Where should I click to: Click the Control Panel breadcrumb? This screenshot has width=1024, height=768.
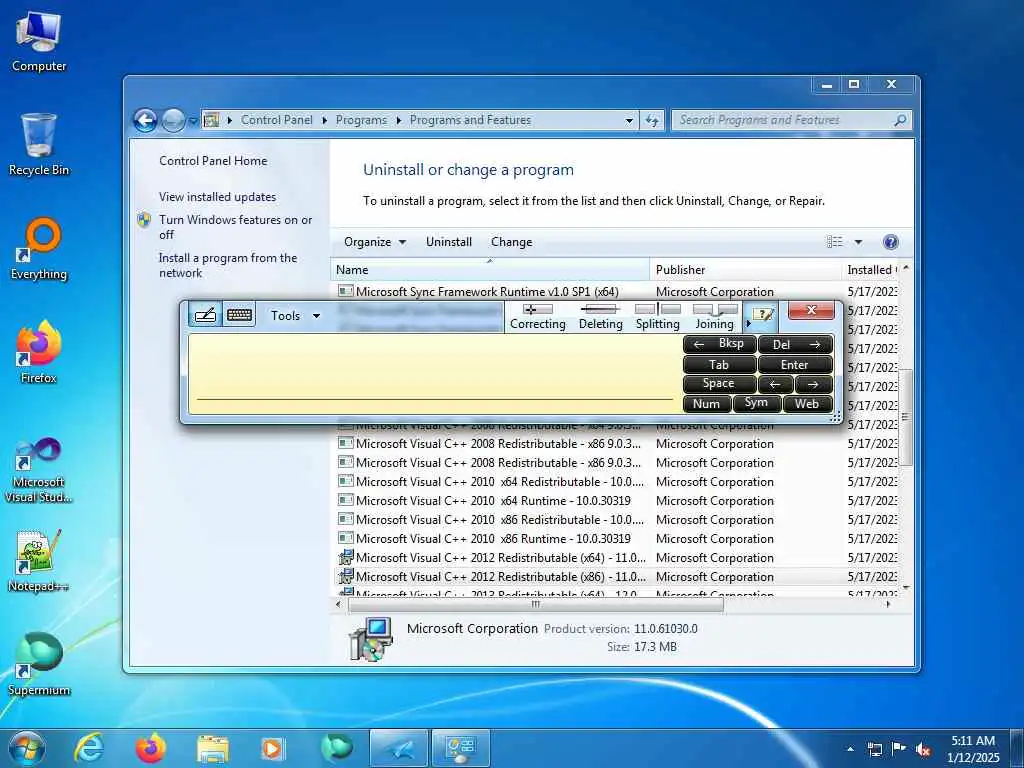[x=276, y=120]
